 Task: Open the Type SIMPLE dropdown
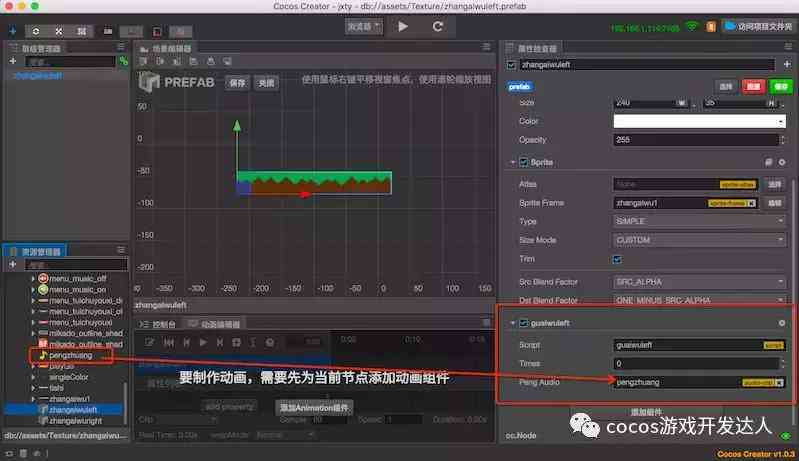point(699,222)
